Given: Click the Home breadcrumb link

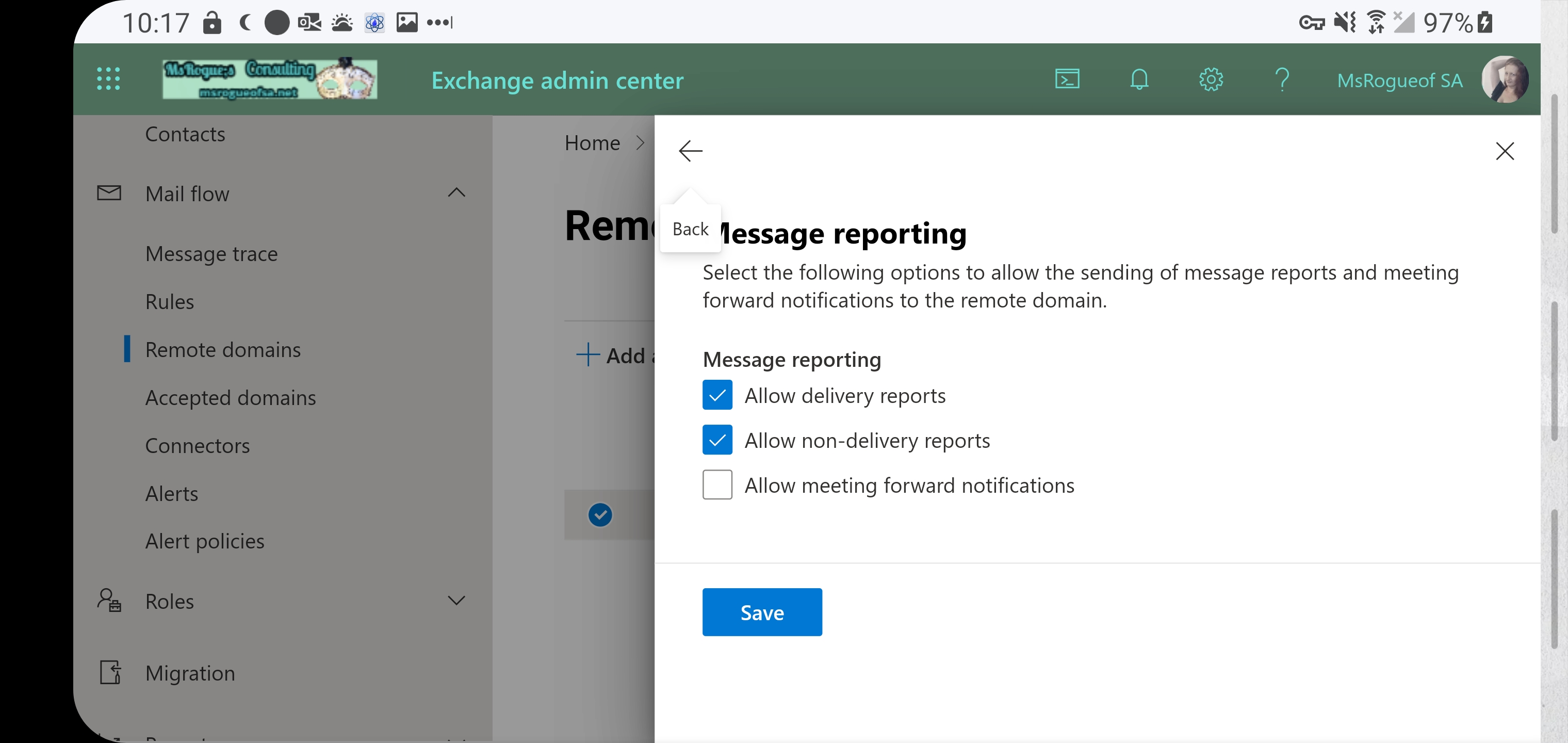Looking at the screenshot, I should point(592,143).
